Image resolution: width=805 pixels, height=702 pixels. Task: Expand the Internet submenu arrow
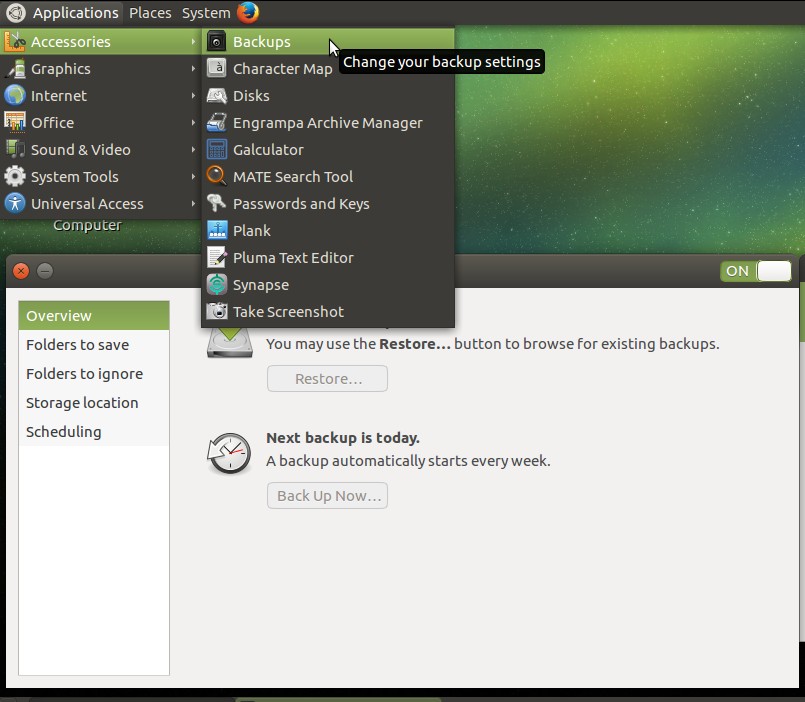point(193,96)
